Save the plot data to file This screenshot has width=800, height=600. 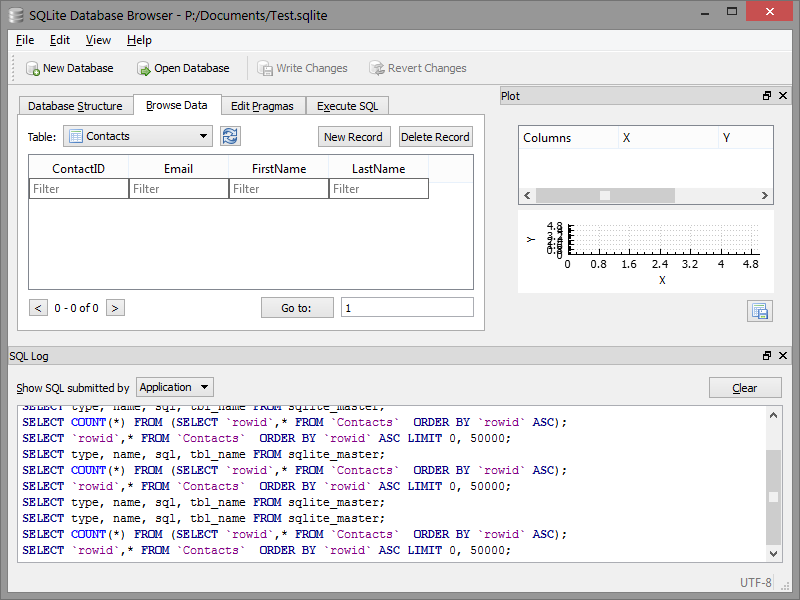point(759,310)
